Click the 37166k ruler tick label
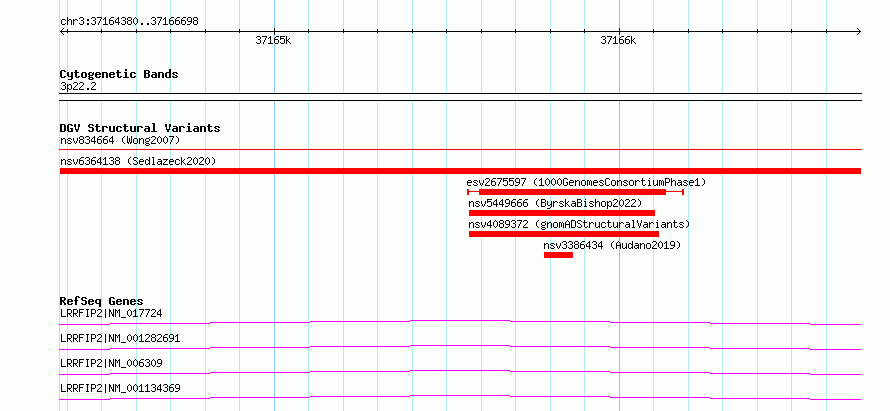Screen dimensions: 890x411 [618, 41]
